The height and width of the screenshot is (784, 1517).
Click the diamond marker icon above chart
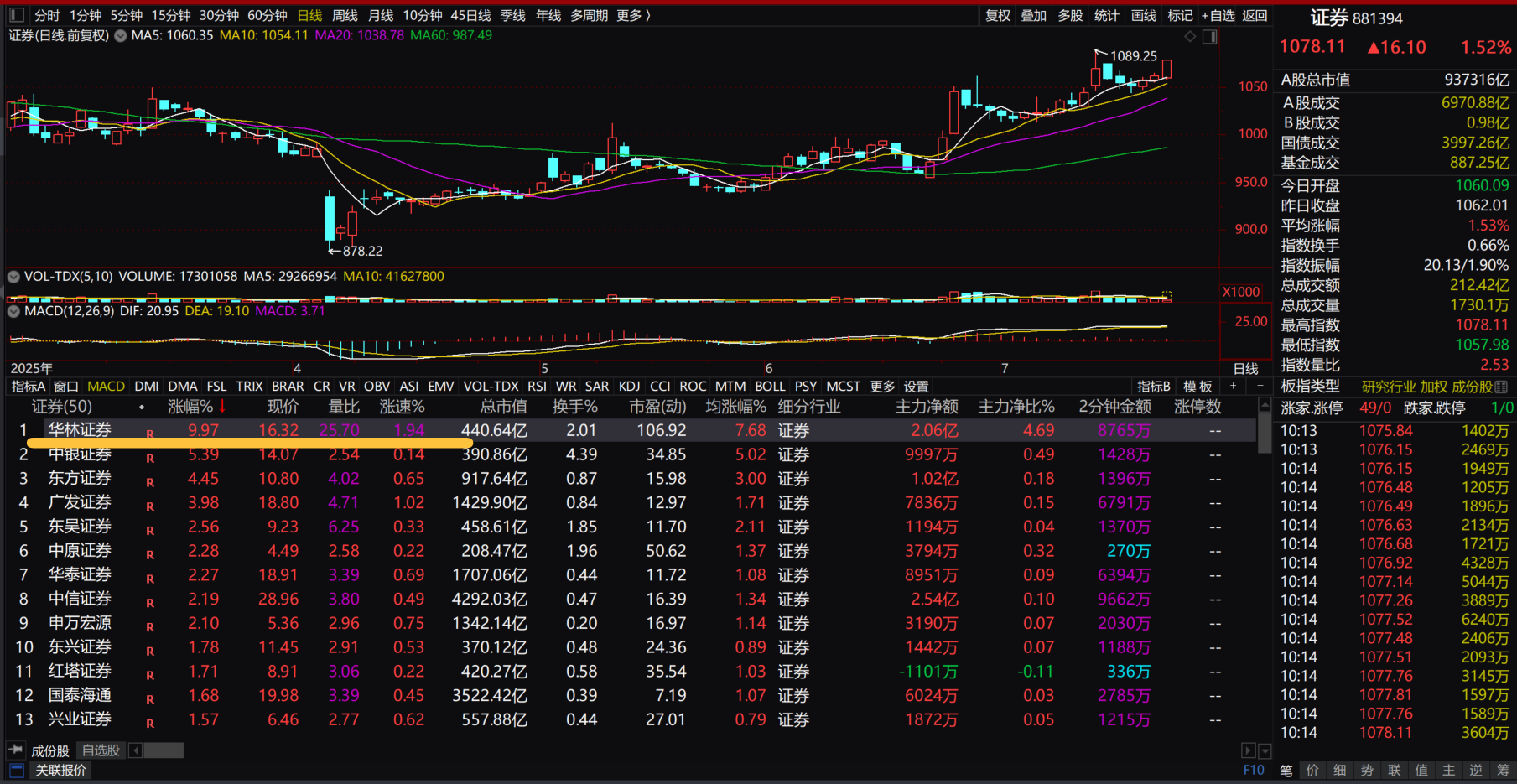pyautogui.click(x=1190, y=36)
